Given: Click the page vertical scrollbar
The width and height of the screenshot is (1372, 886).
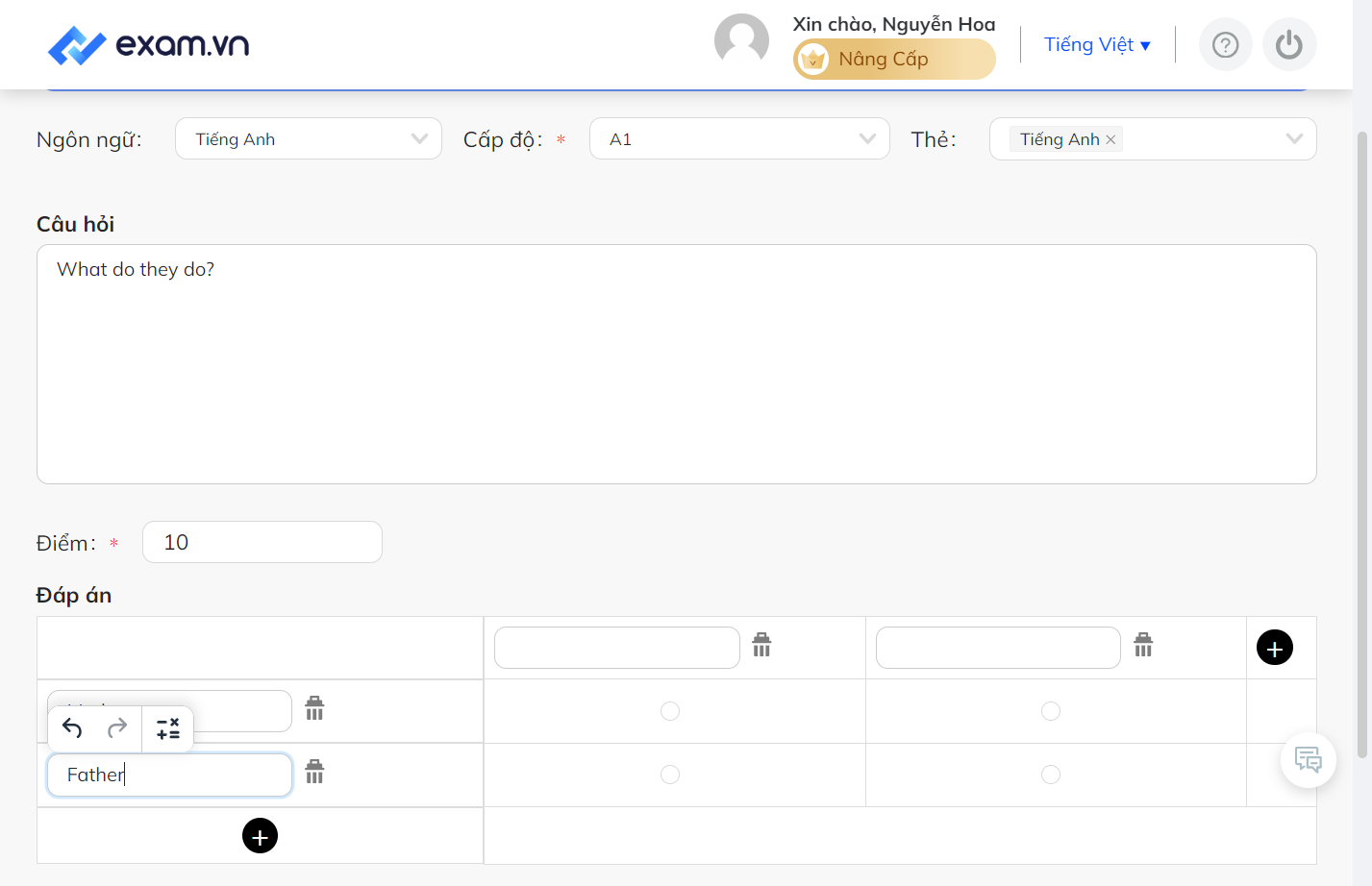Looking at the screenshot, I should pyautogui.click(x=1362, y=444).
